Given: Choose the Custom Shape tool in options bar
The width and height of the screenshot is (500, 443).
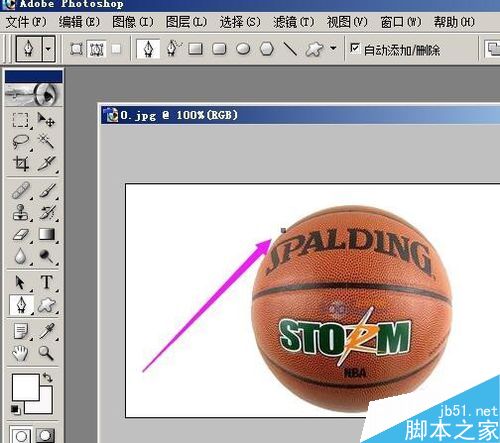Looking at the screenshot, I should [314, 49].
